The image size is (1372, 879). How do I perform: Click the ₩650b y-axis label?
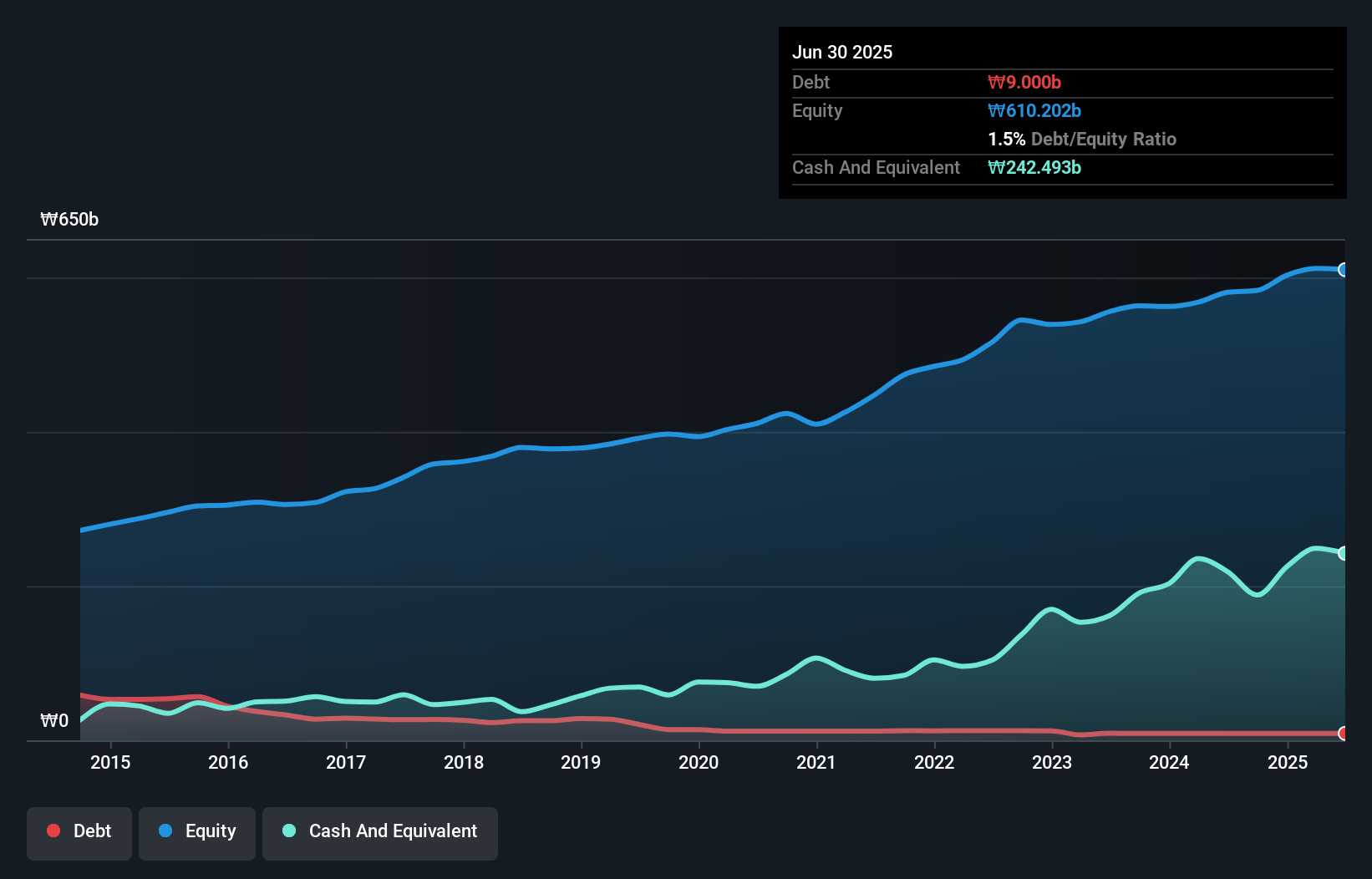[x=69, y=219]
